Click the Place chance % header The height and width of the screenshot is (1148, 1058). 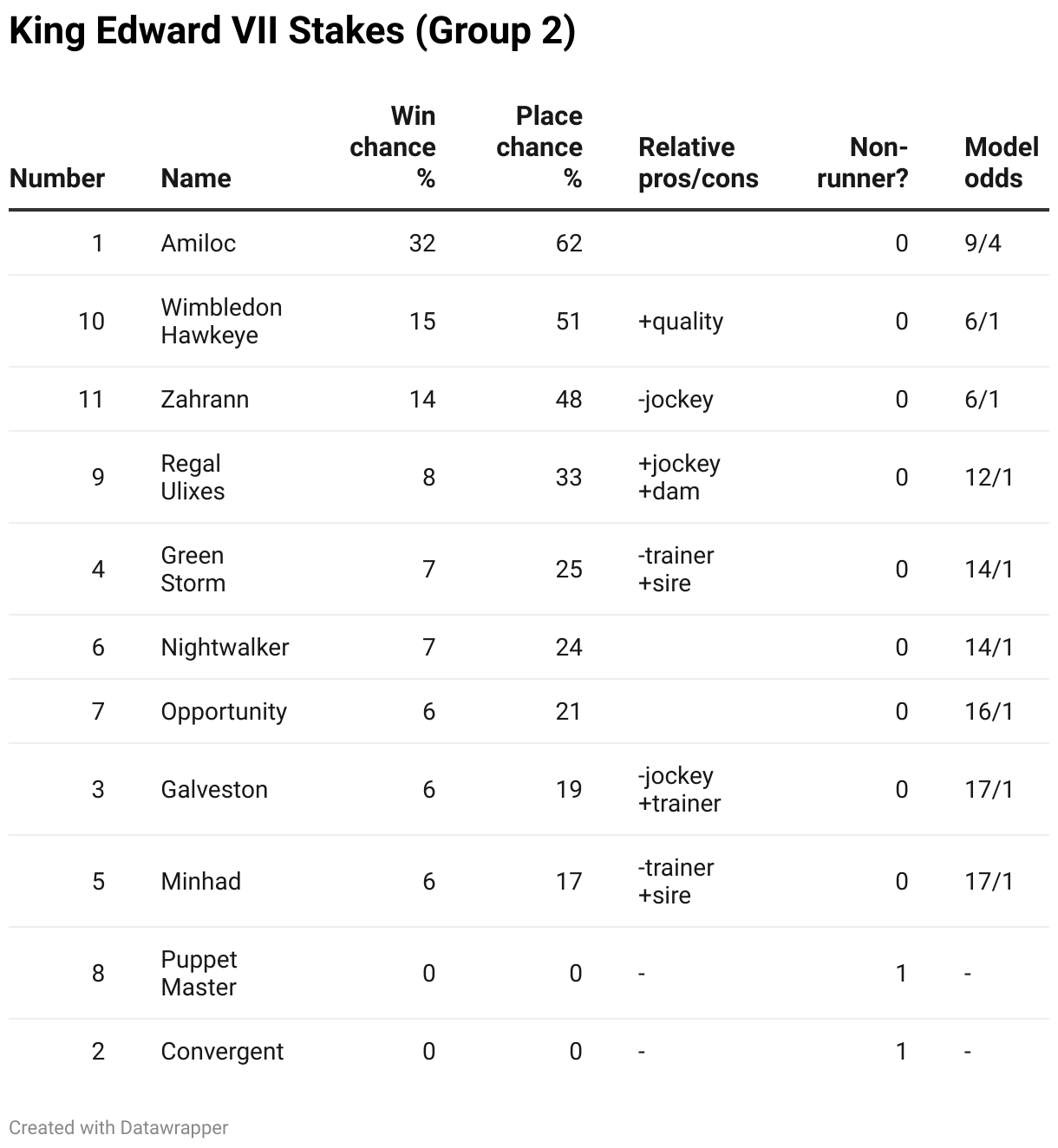pos(539,147)
